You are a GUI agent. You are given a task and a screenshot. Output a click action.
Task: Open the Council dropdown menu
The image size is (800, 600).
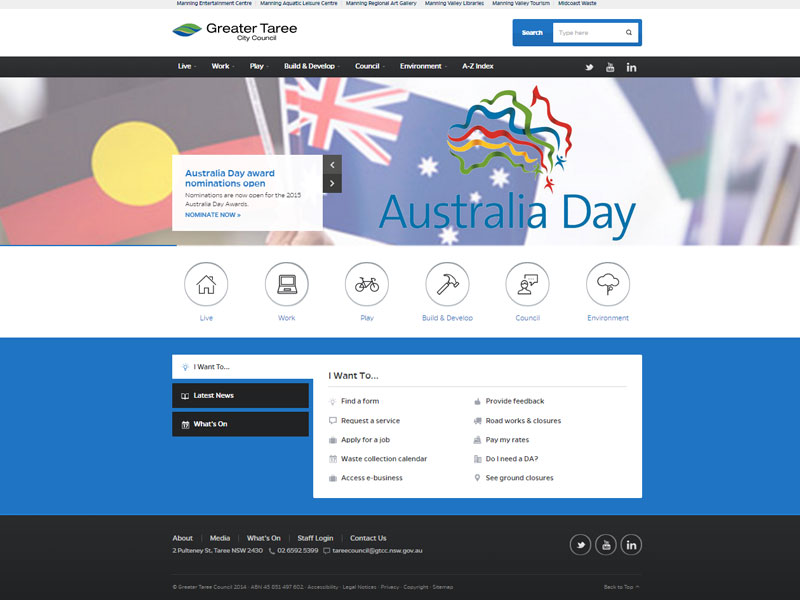(367, 67)
